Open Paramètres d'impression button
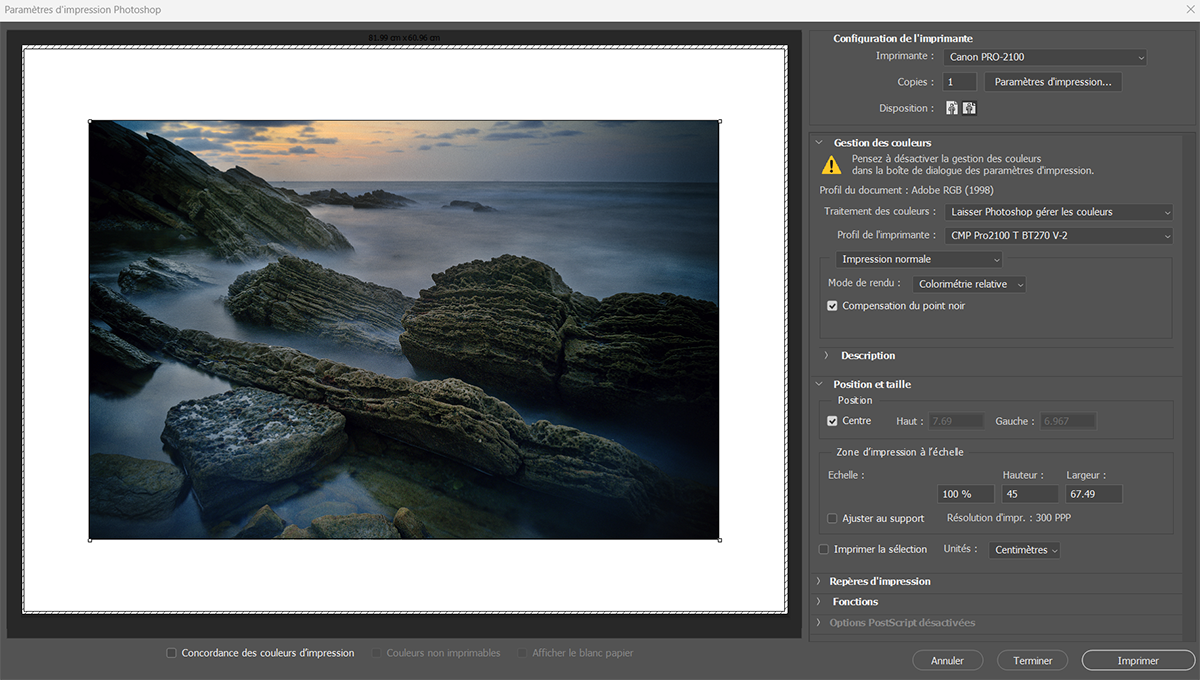This screenshot has width=1200, height=680. (1053, 82)
